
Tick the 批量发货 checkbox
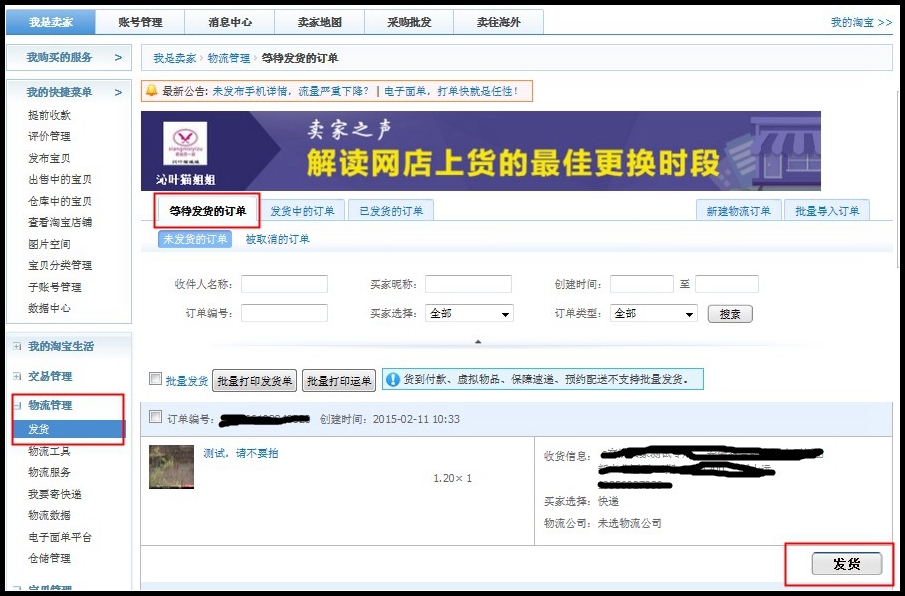pos(155,378)
